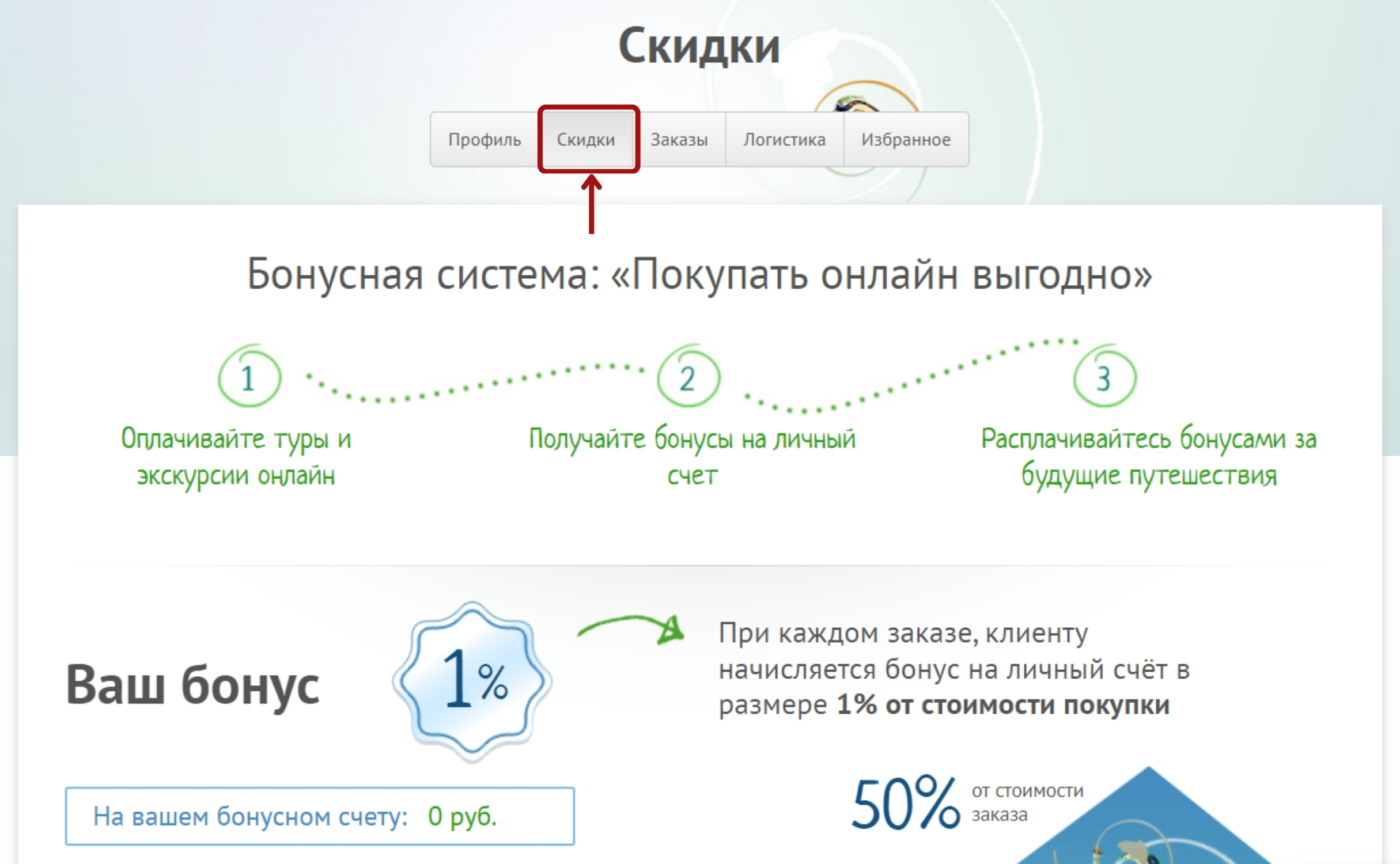Open the Профиль tab
The width and height of the screenshot is (1400, 864).
pos(485,139)
